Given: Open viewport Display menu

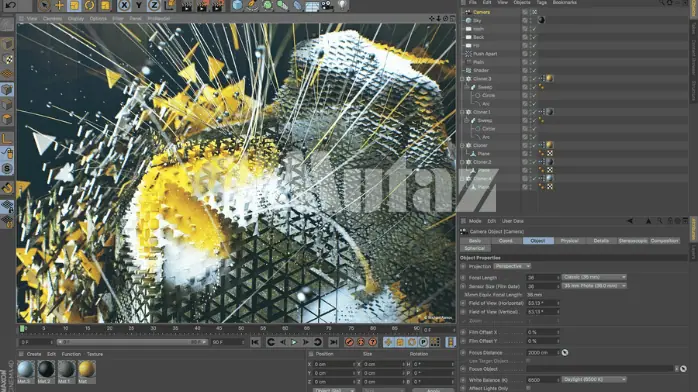Looking at the screenshot, I should click(76, 19).
